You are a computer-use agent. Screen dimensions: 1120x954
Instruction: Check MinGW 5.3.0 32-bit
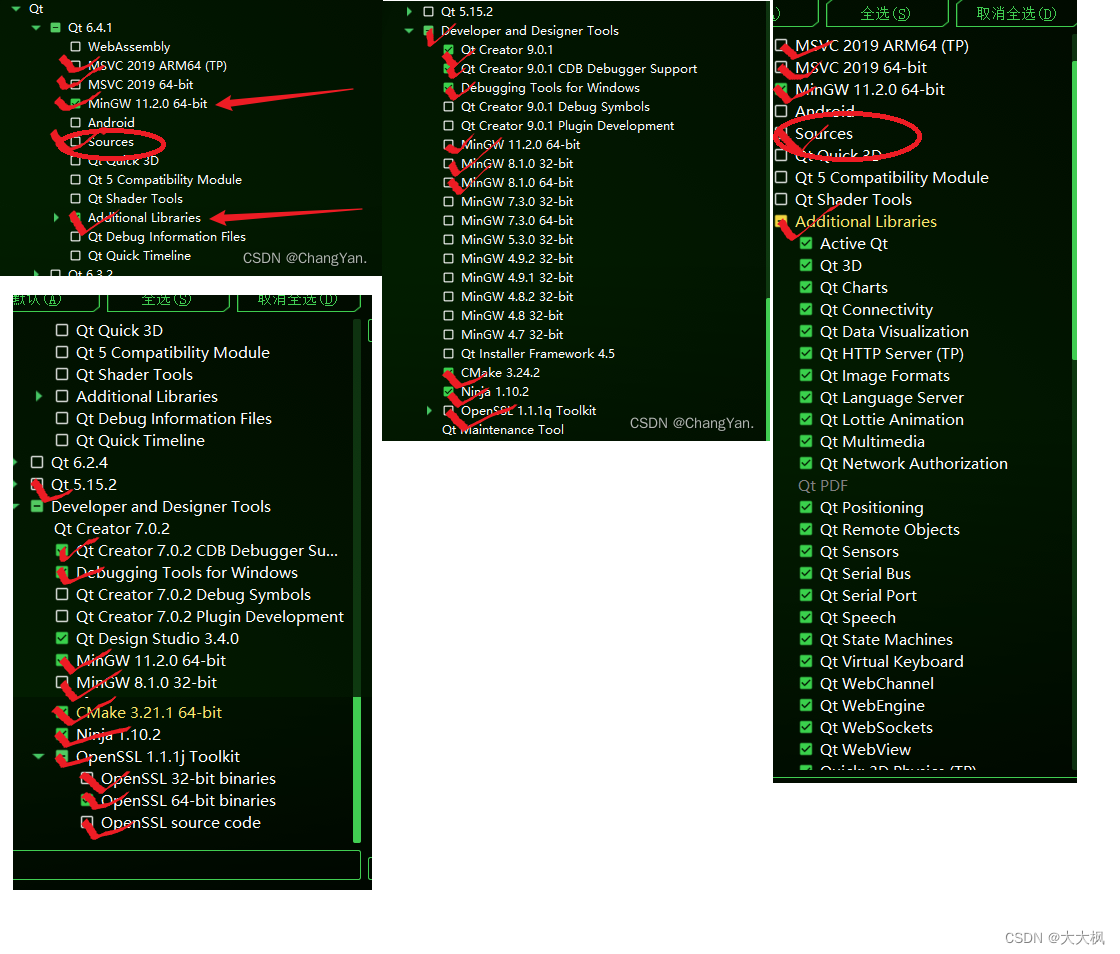(449, 239)
